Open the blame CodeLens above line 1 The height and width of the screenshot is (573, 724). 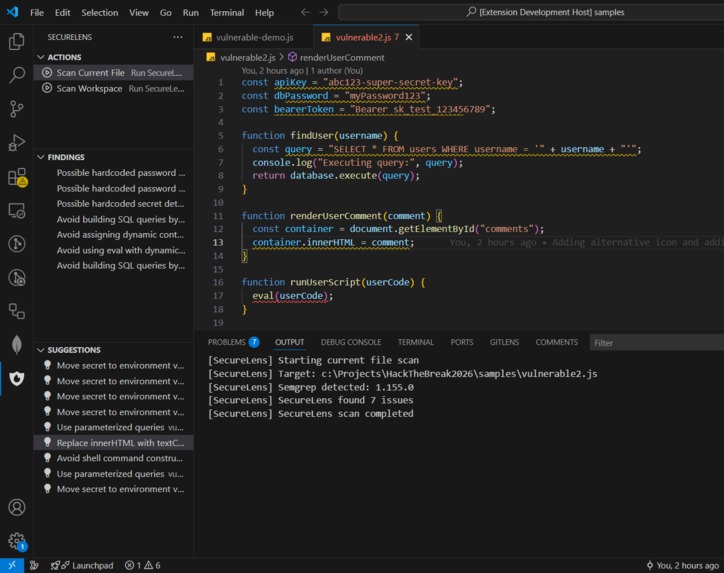(302, 71)
